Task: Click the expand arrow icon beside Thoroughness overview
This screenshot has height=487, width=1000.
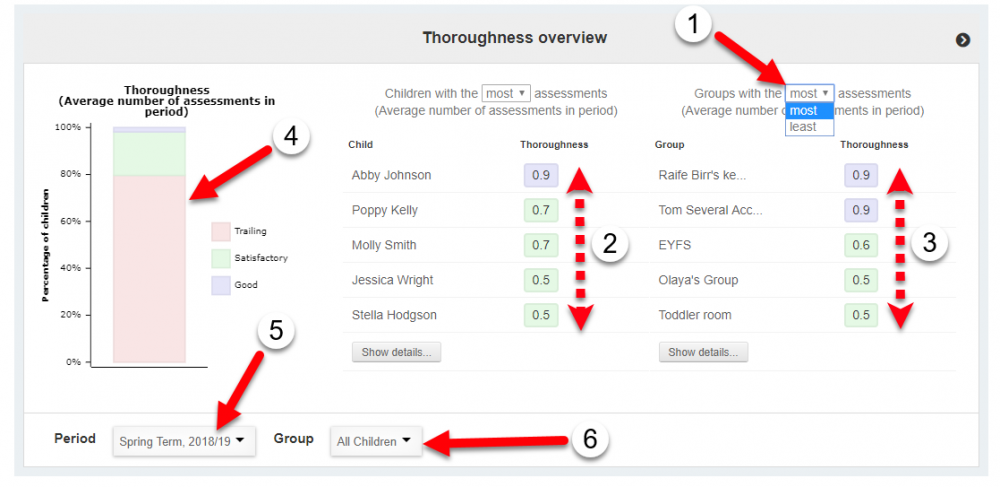Action: click(963, 40)
